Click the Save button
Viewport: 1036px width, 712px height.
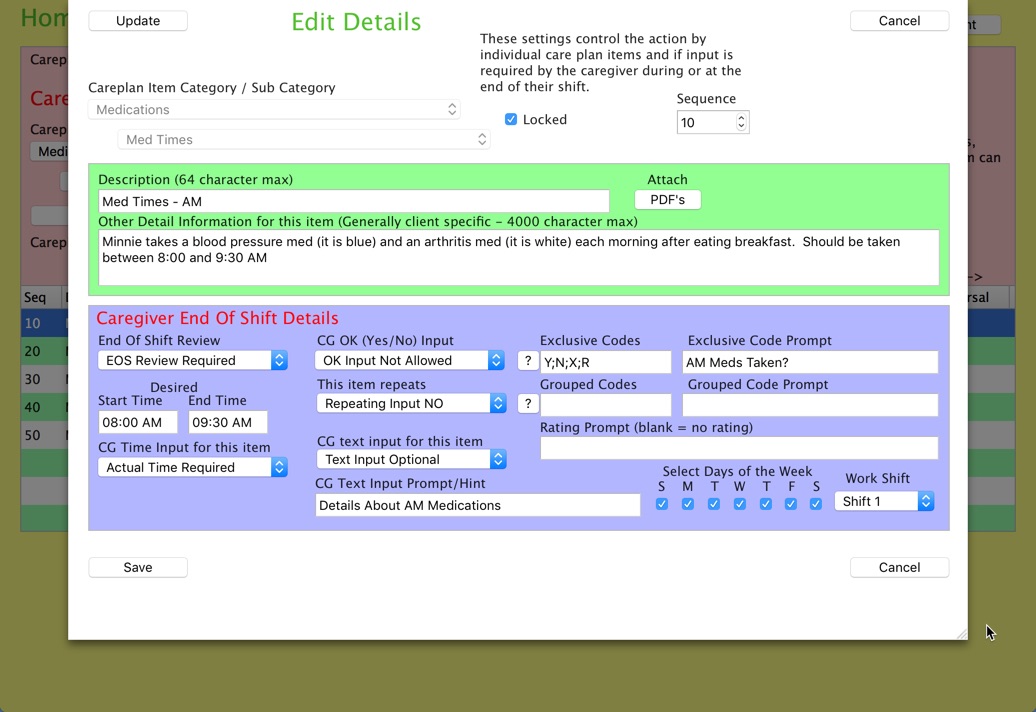click(138, 567)
